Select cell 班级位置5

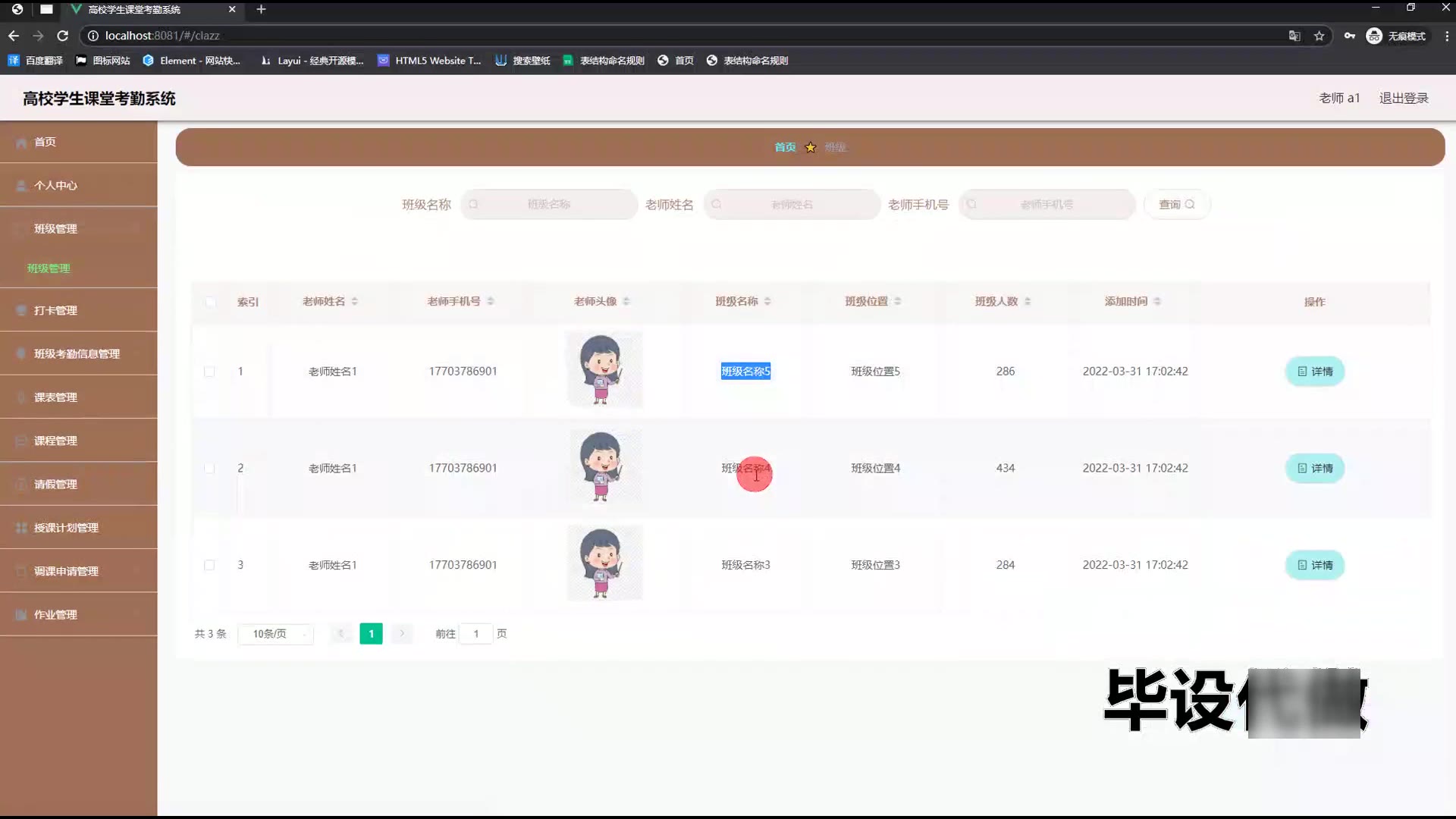(875, 372)
